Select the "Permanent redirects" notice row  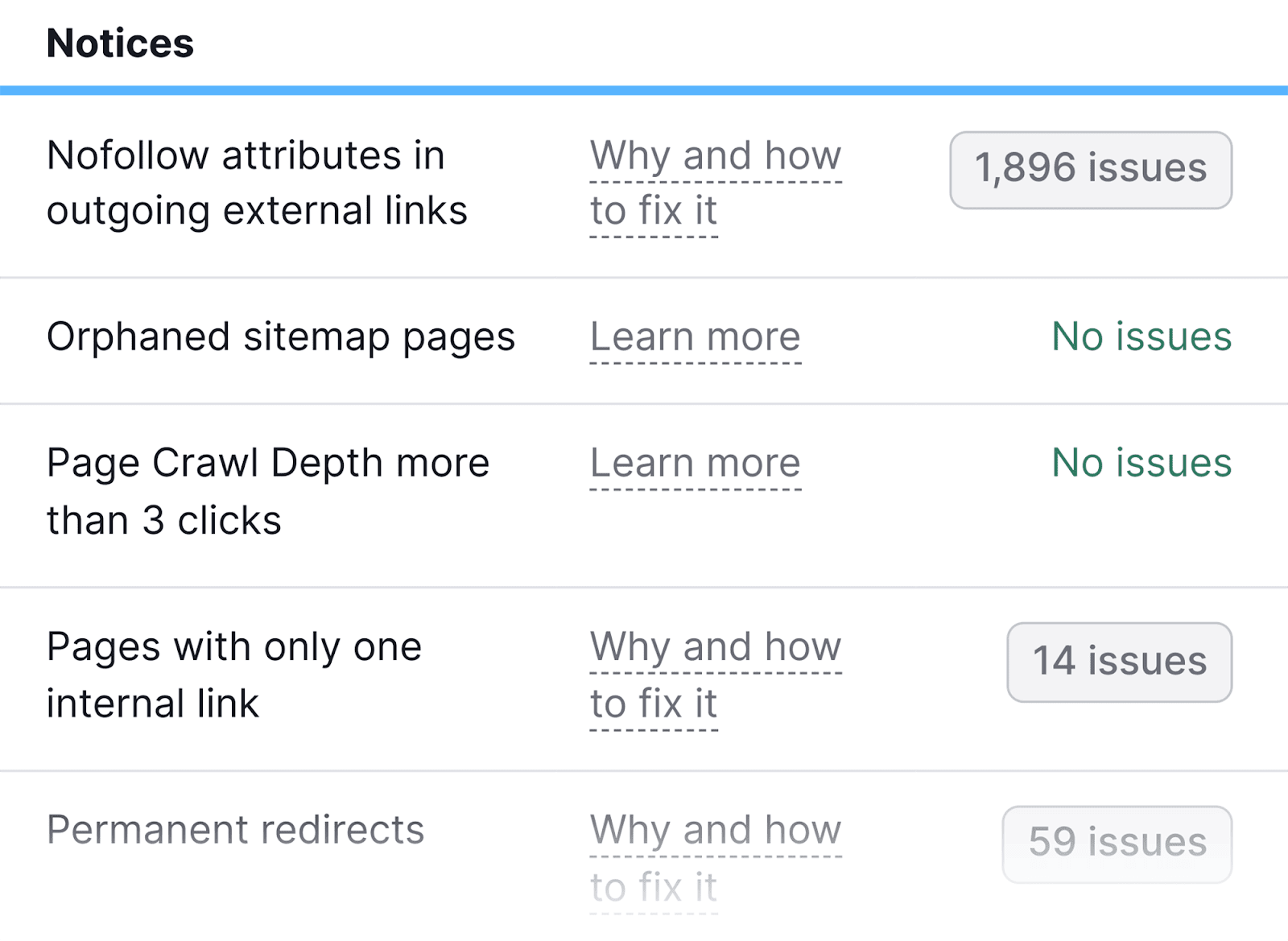click(236, 829)
